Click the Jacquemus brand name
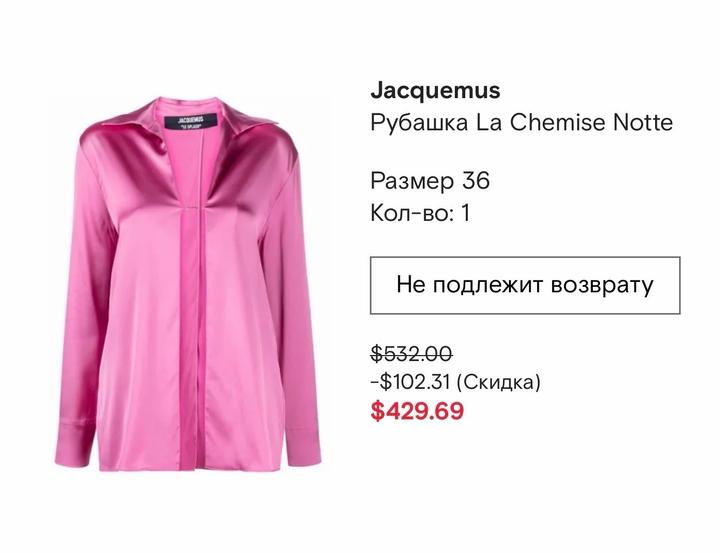This screenshot has width=720, height=553. 435,90
